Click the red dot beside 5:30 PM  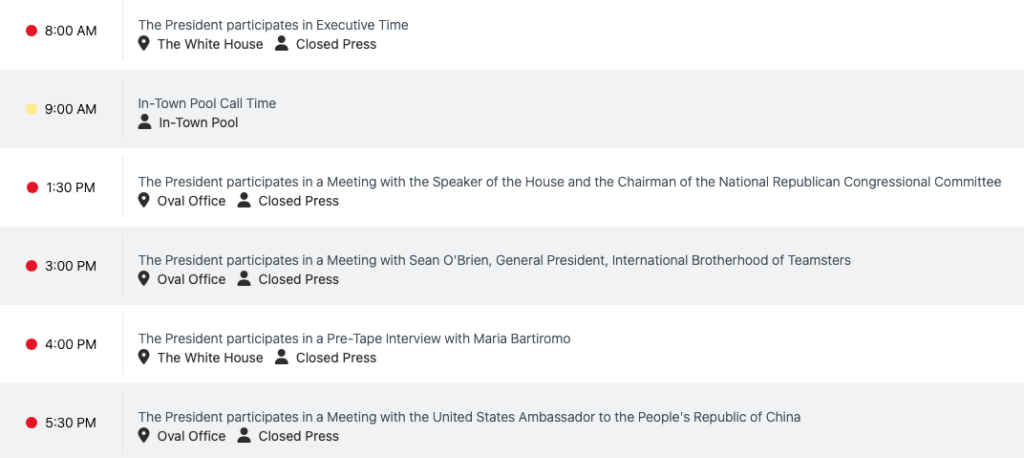pyautogui.click(x=31, y=423)
